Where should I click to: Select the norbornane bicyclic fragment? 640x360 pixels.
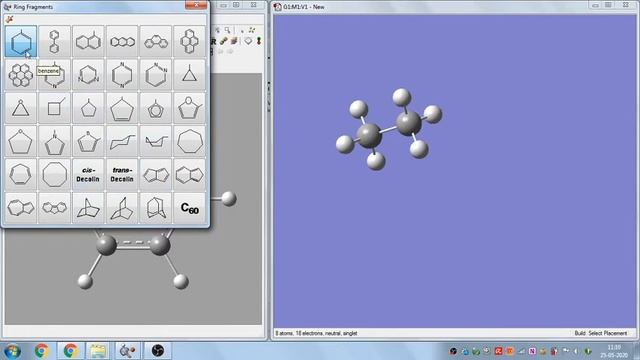88,208
